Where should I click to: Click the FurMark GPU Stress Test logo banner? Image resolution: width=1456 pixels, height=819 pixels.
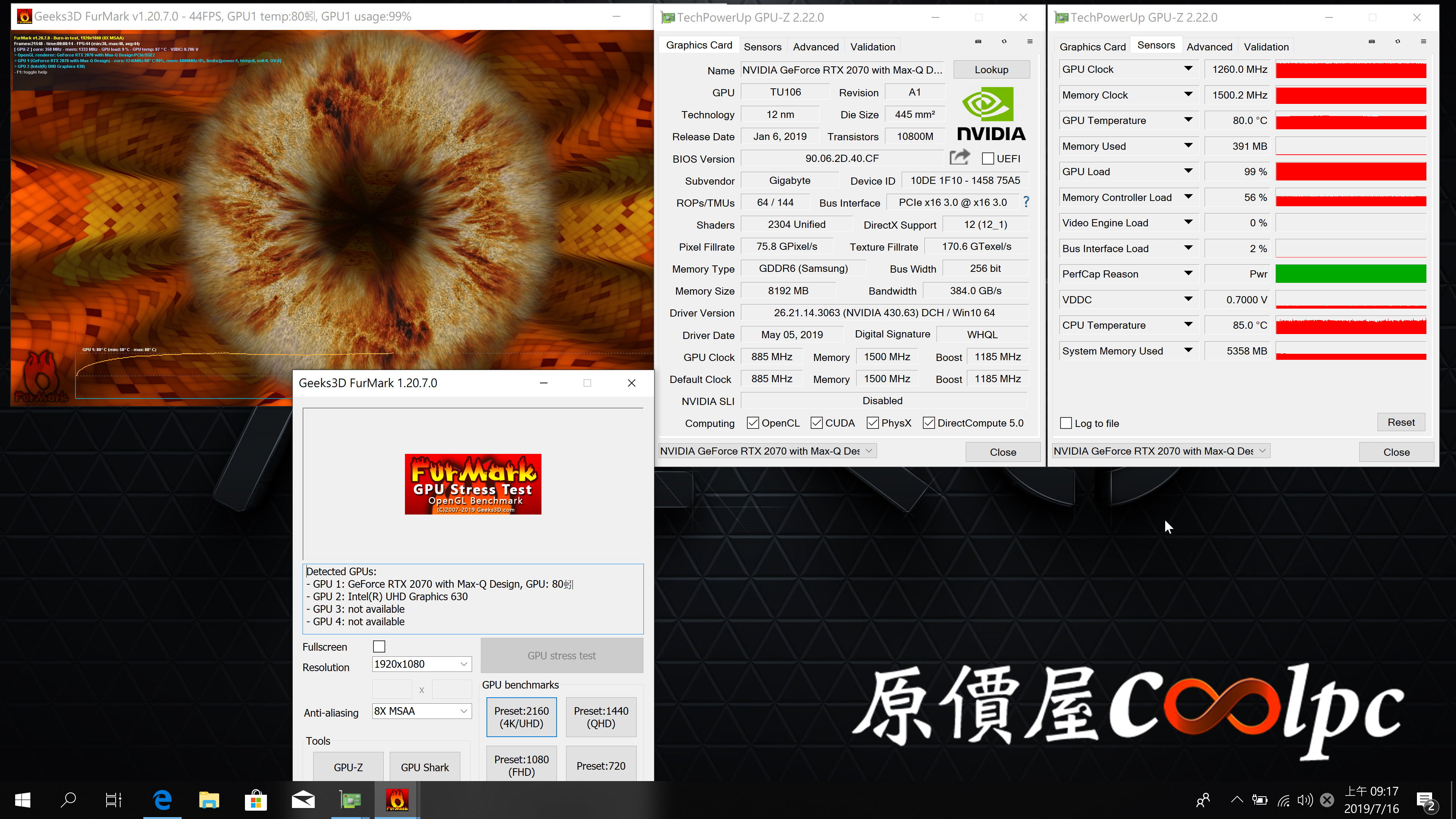[x=472, y=484]
